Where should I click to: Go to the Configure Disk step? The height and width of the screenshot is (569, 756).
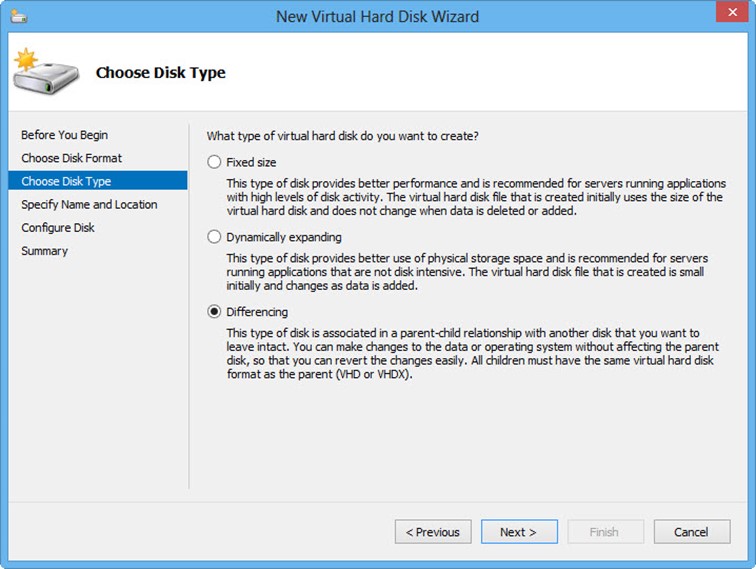point(58,228)
